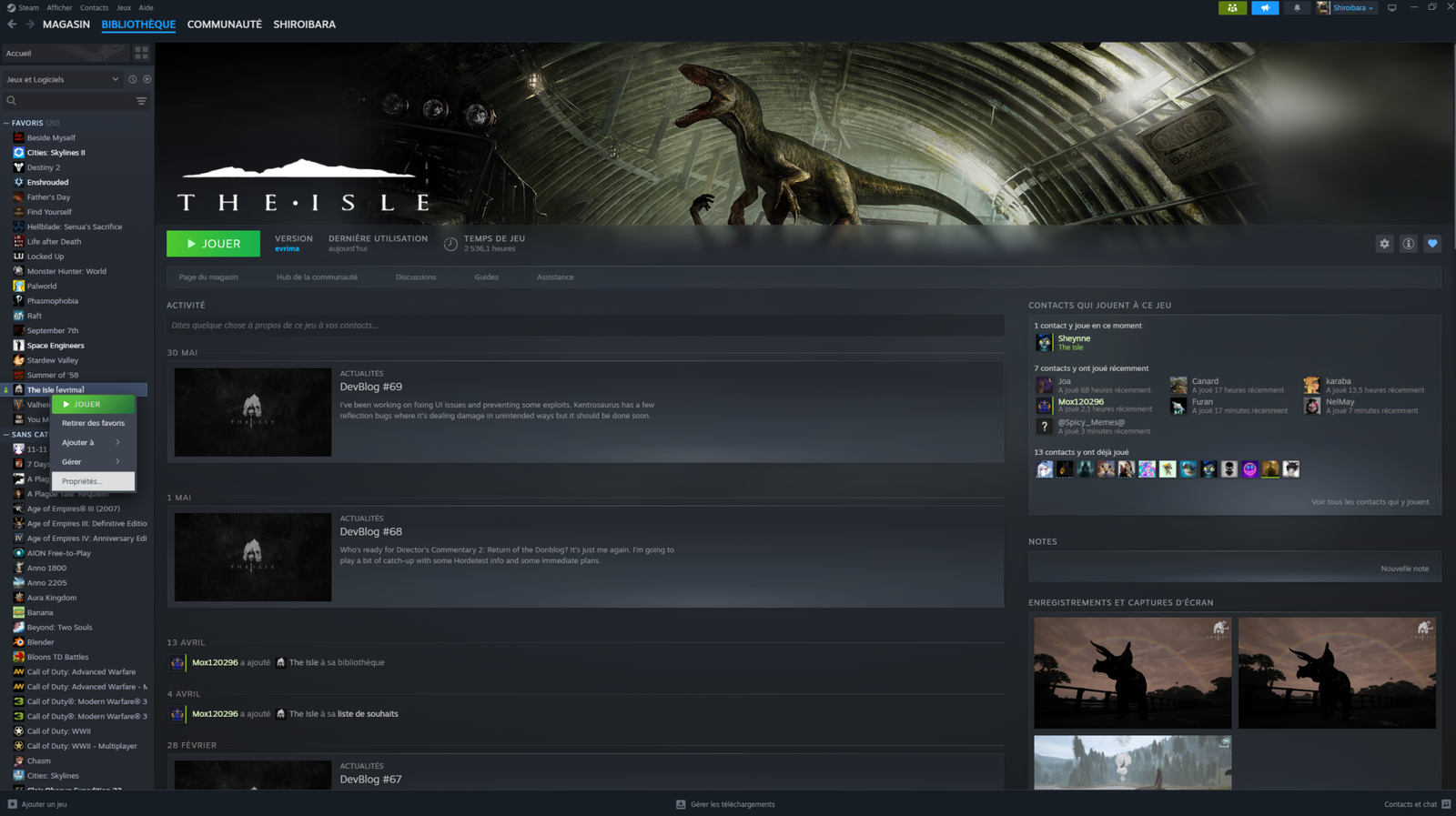Viewport: 1456px width, 816px height.
Task: Open SHIROIBARA profile tab
Action: (304, 25)
